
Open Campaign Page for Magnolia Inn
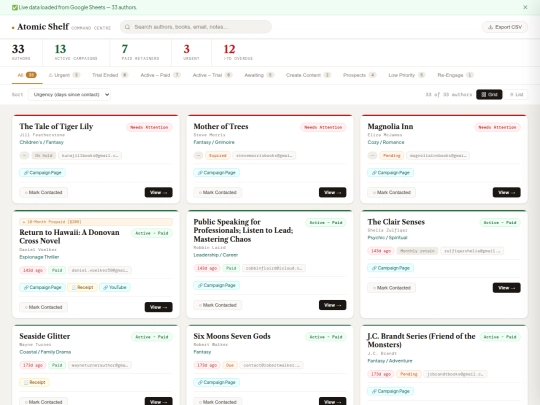click(391, 173)
